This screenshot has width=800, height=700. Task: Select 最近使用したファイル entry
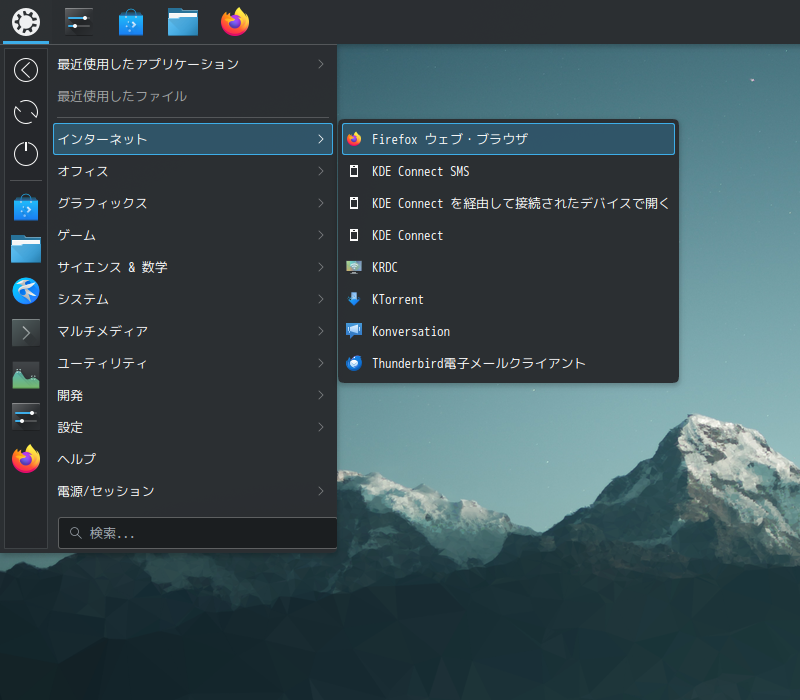(193, 96)
